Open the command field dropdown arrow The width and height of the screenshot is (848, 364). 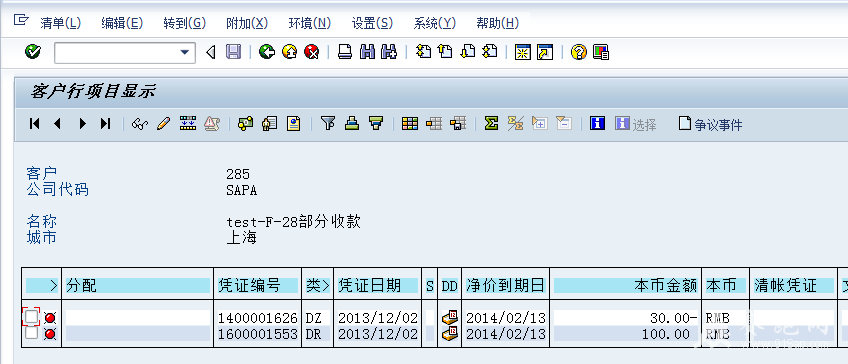point(185,52)
